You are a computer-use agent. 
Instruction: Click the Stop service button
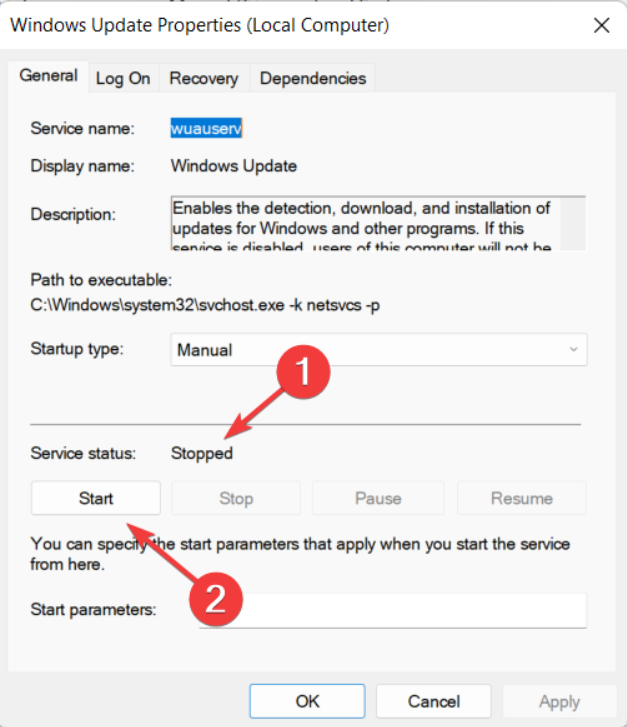pos(236,498)
